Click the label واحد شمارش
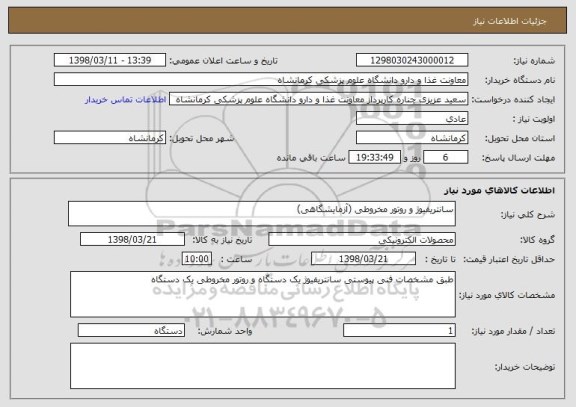 (225, 331)
